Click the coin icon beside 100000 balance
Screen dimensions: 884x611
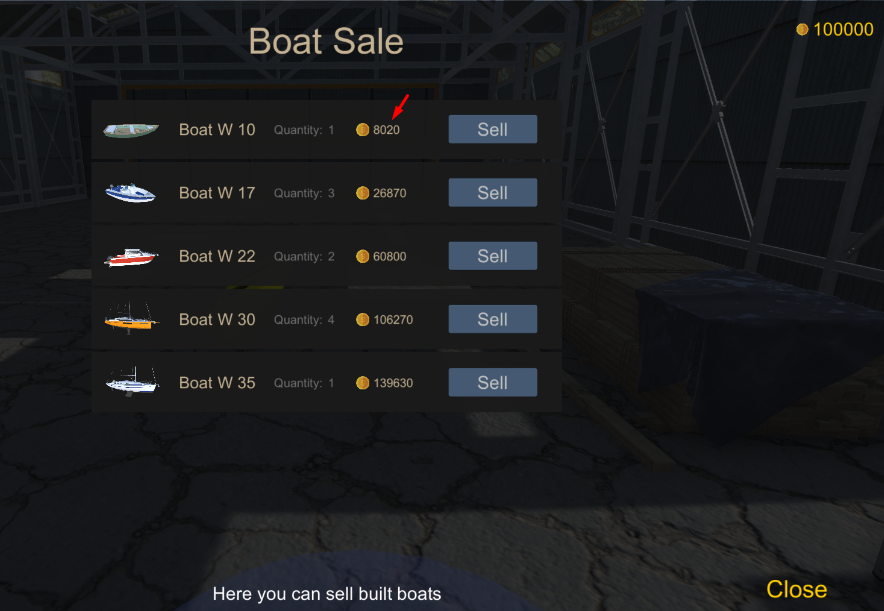pos(802,30)
